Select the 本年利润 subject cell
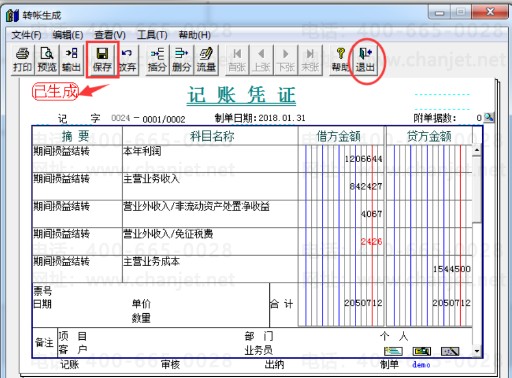Screen dimensions: 512x378 point(210,159)
